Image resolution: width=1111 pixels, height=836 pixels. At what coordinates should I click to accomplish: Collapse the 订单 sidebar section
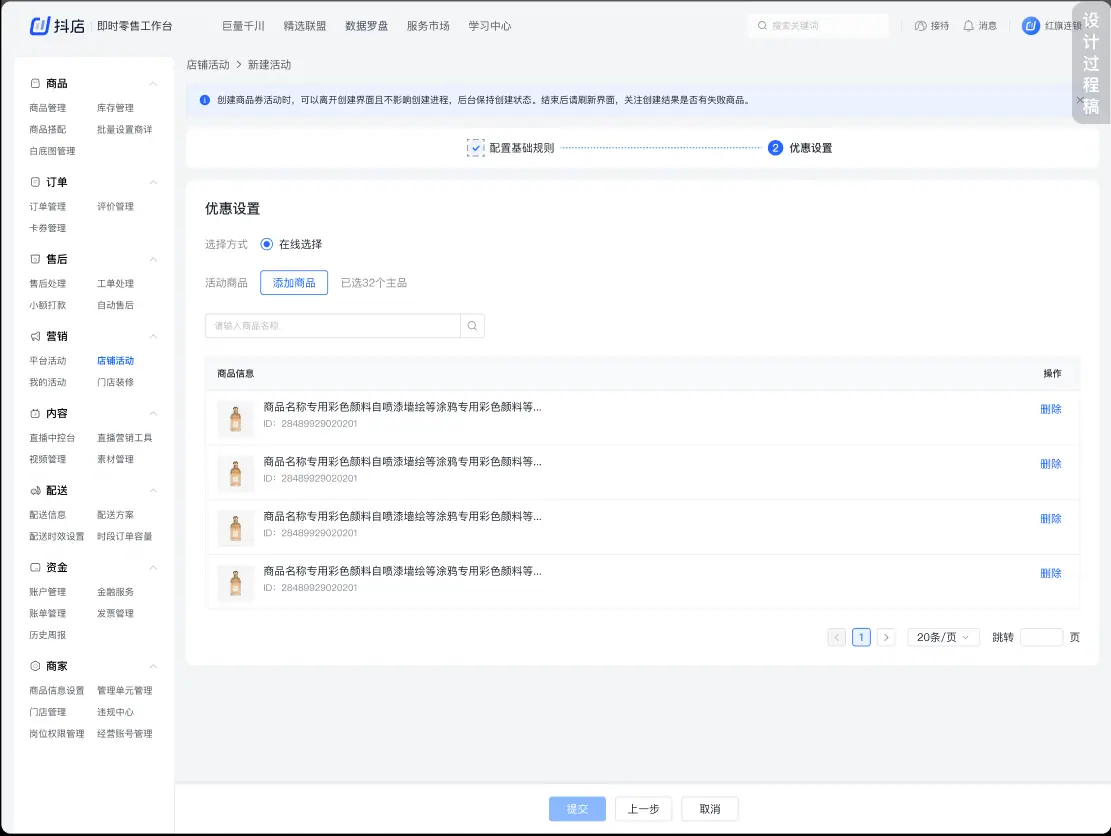click(x=153, y=183)
